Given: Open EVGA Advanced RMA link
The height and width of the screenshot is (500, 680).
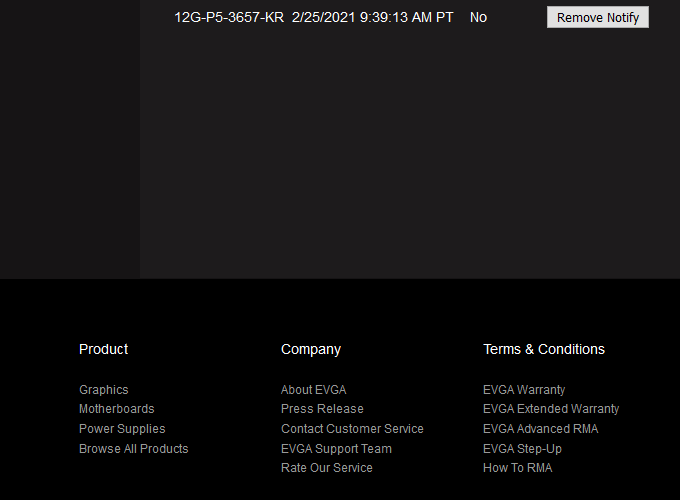Looking at the screenshot, I should pos(540,429).
